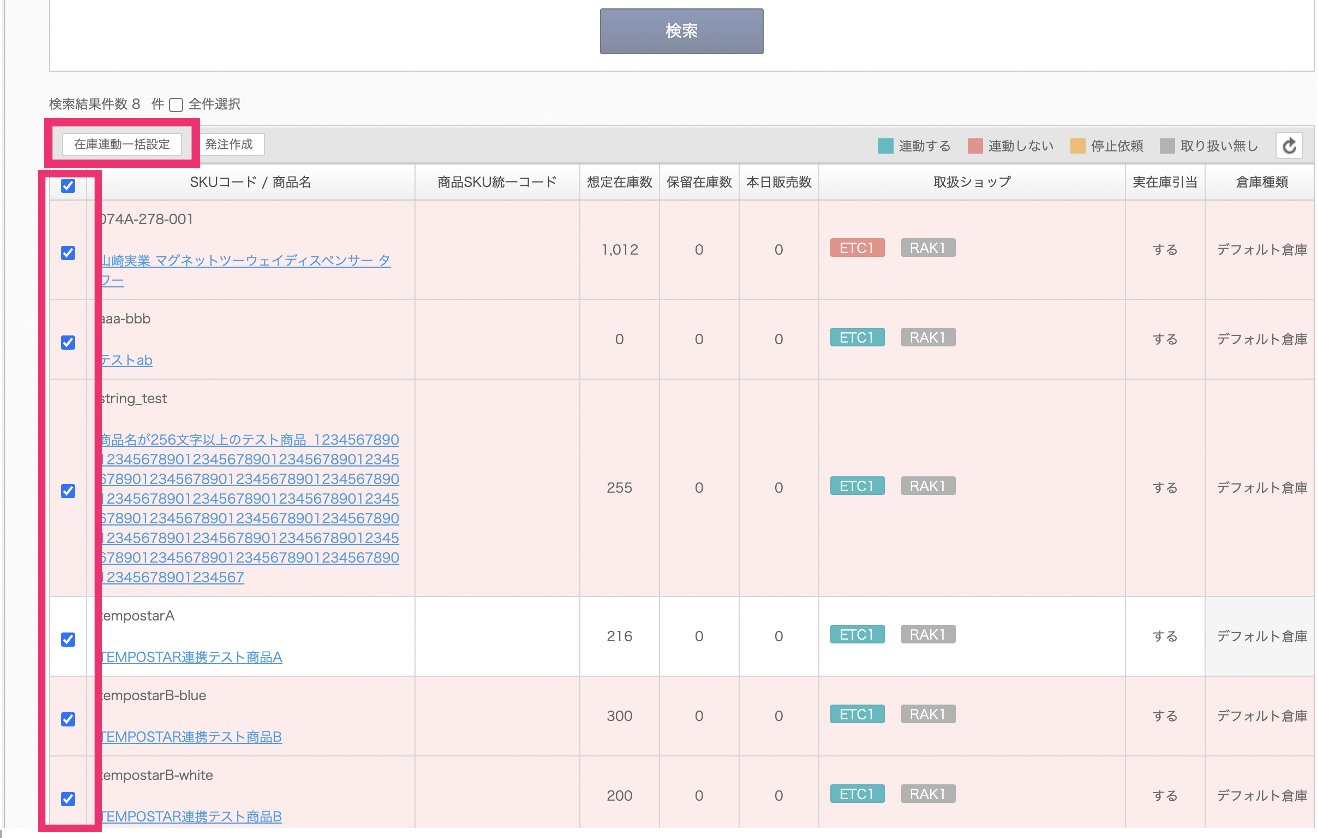Click the red ETC1 badge for 074A-278-001

[x=857, y=248]
